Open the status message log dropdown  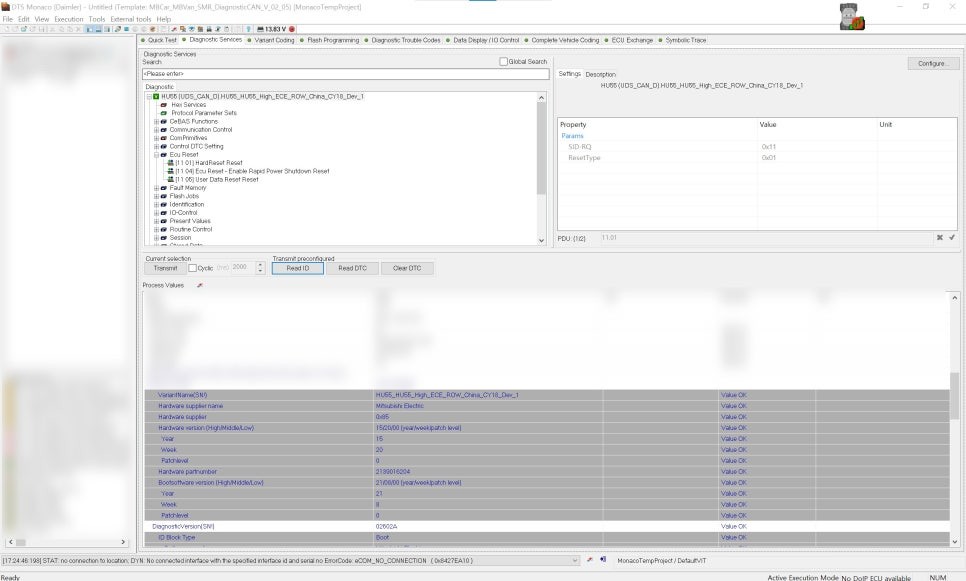(574, 561)
